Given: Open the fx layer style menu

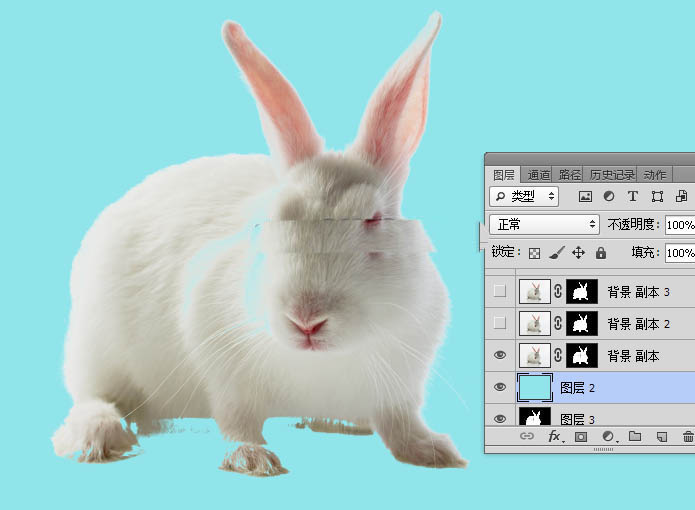Looking at the screenshot, I should tap(555, 436).
